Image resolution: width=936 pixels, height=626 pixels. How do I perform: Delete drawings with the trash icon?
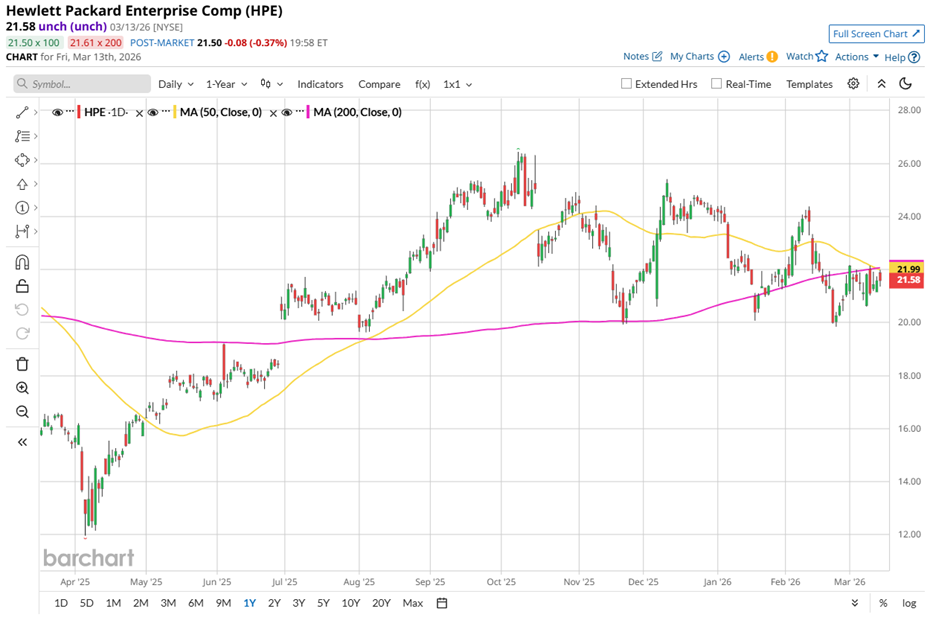pyautogui.click(x=22, y=364)
